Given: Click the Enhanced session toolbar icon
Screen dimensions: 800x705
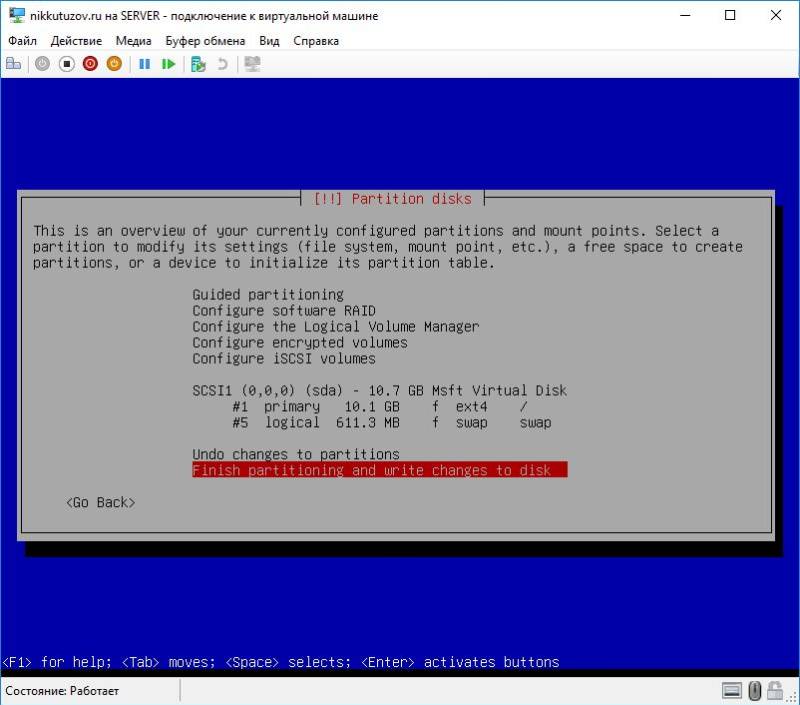Looking at the screenshot, I should tap(252, 64).
